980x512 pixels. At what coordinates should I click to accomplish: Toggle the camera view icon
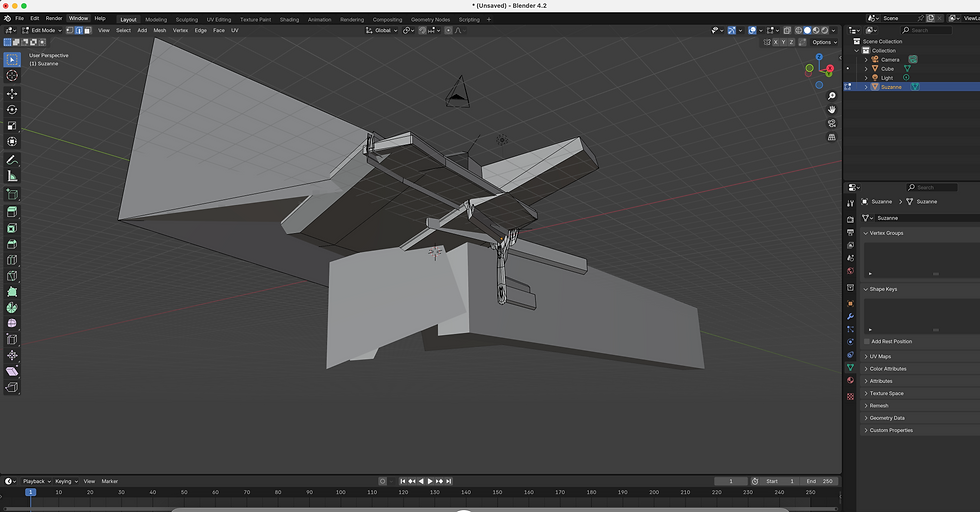coord(831,123)
